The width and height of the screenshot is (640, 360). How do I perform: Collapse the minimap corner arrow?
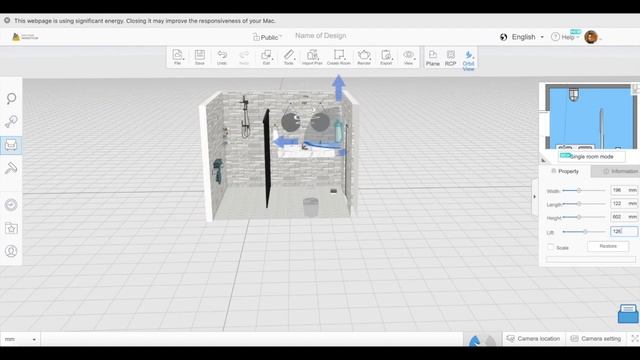tap(544, 160)
